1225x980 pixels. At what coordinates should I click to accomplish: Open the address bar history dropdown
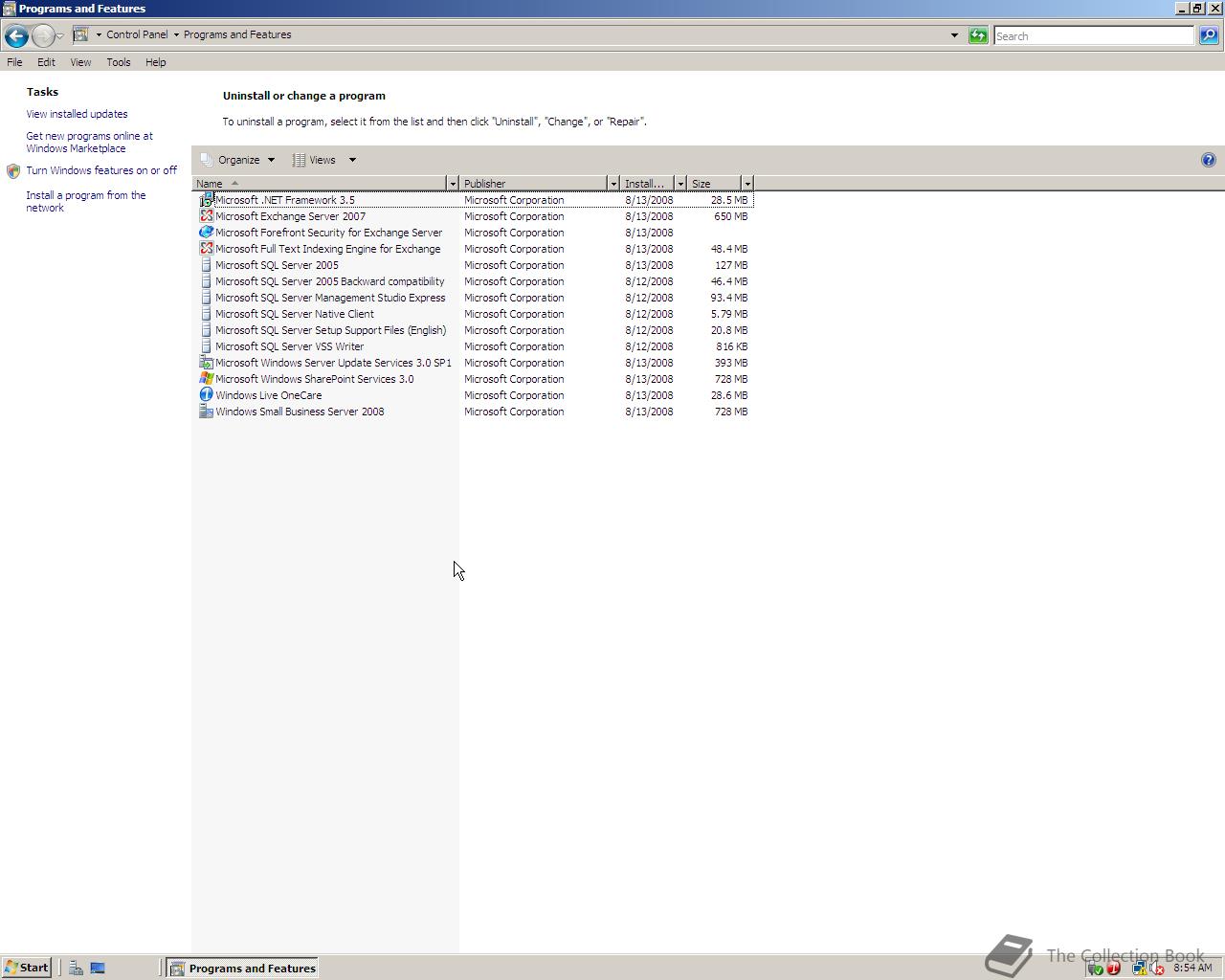click(954, 35)
